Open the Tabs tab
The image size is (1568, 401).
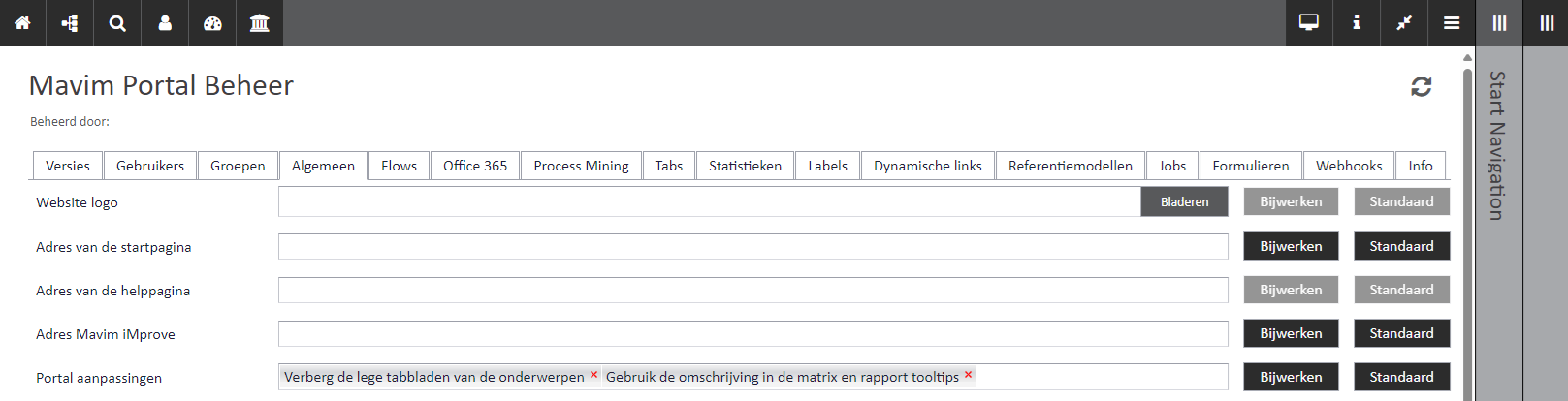coord(668,166)
